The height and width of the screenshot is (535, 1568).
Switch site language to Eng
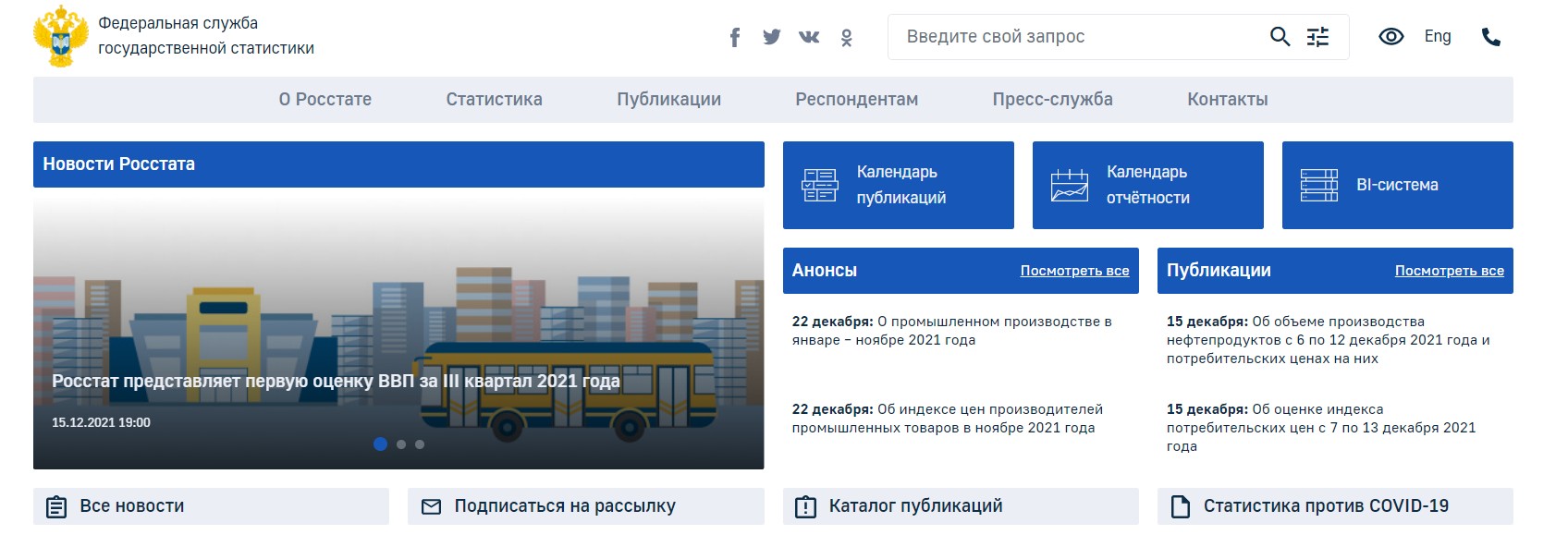tap(1437, 37)
